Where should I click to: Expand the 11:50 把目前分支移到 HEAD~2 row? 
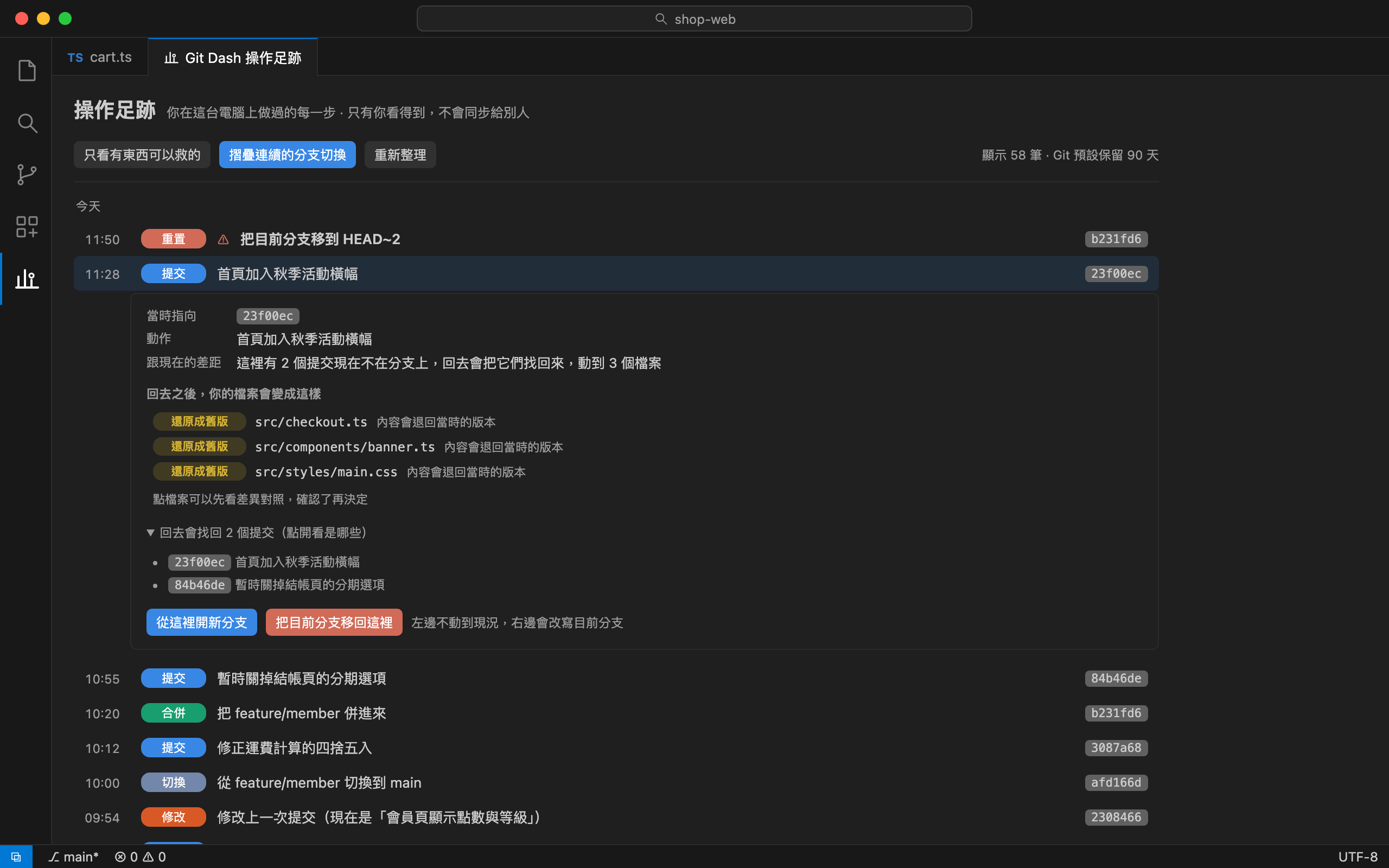(x=616, y=239)
